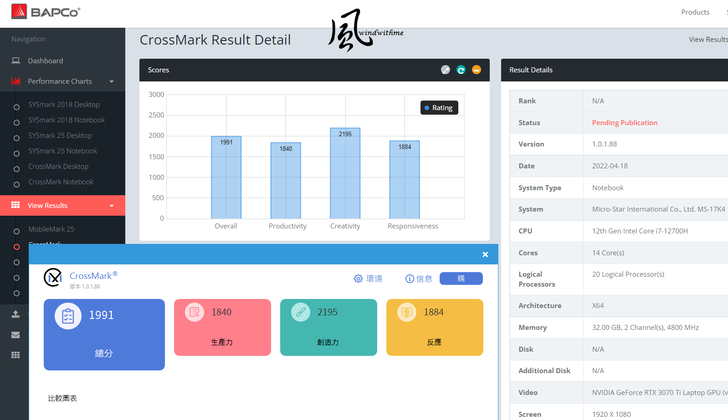
Task: Refresh the Scores panel with teal icon
Action: (461, 70)
